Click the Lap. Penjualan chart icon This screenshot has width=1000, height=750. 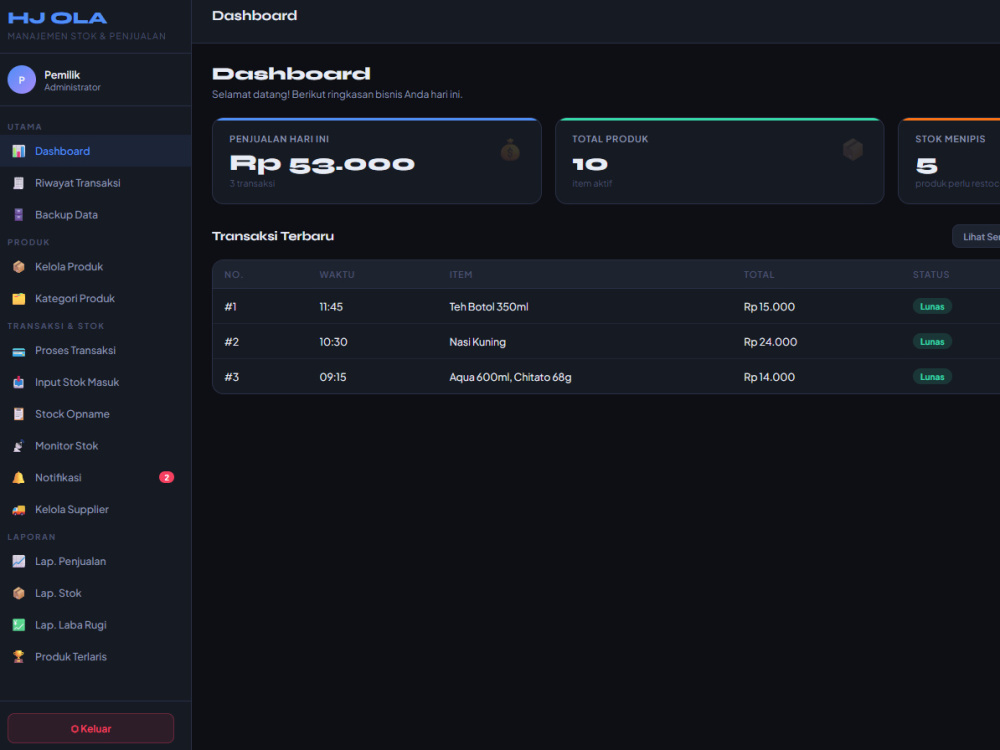point(18,561)
